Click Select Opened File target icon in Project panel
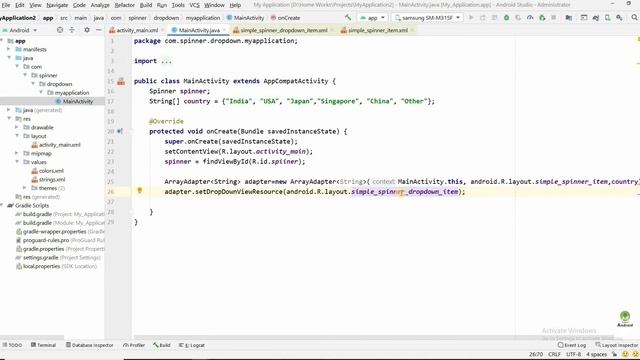This screenshot has width=640, height=360. tap(60, 30)
